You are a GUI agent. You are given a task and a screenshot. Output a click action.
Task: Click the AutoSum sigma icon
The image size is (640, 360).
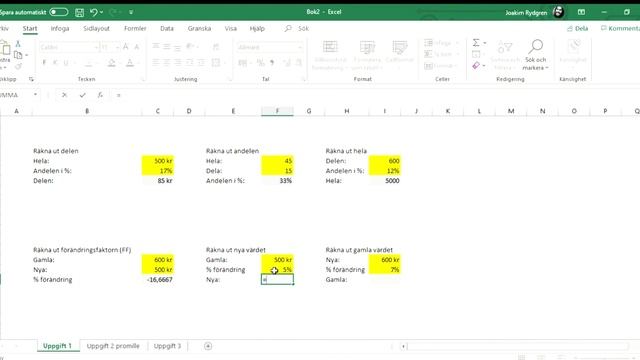[x=476, y=43]
